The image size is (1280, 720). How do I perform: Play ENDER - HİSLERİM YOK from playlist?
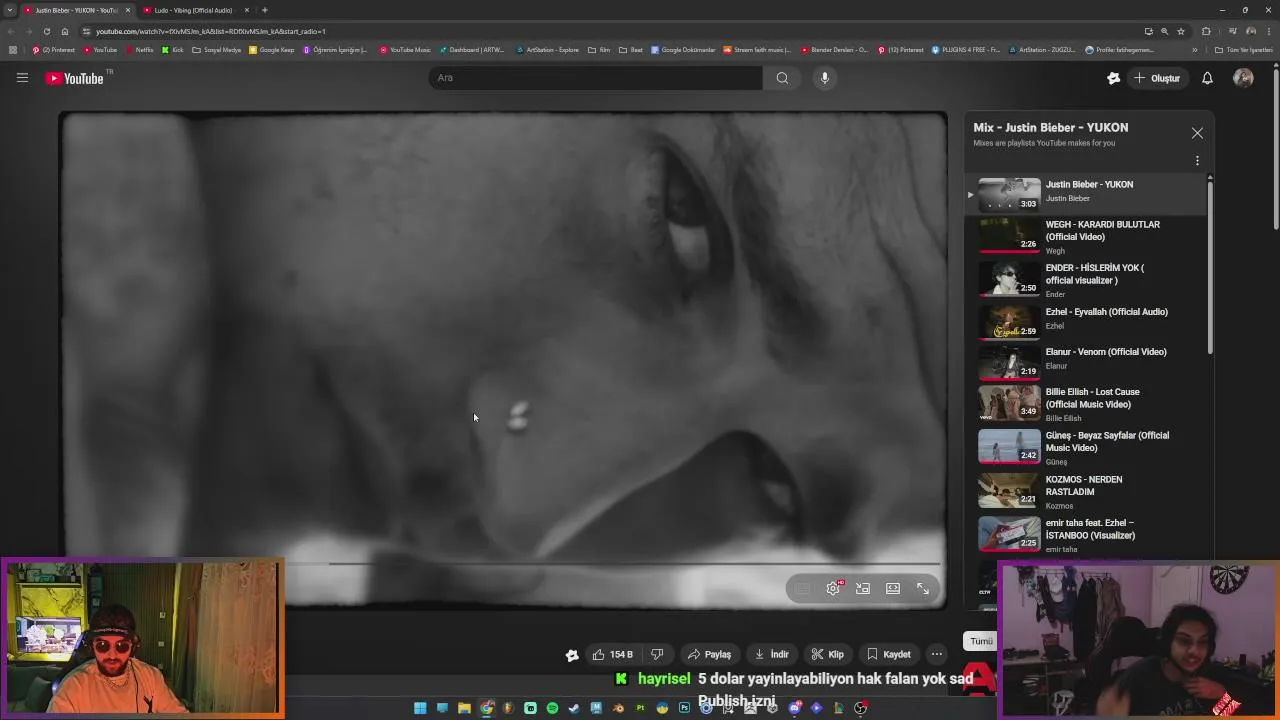(1088, 280)
